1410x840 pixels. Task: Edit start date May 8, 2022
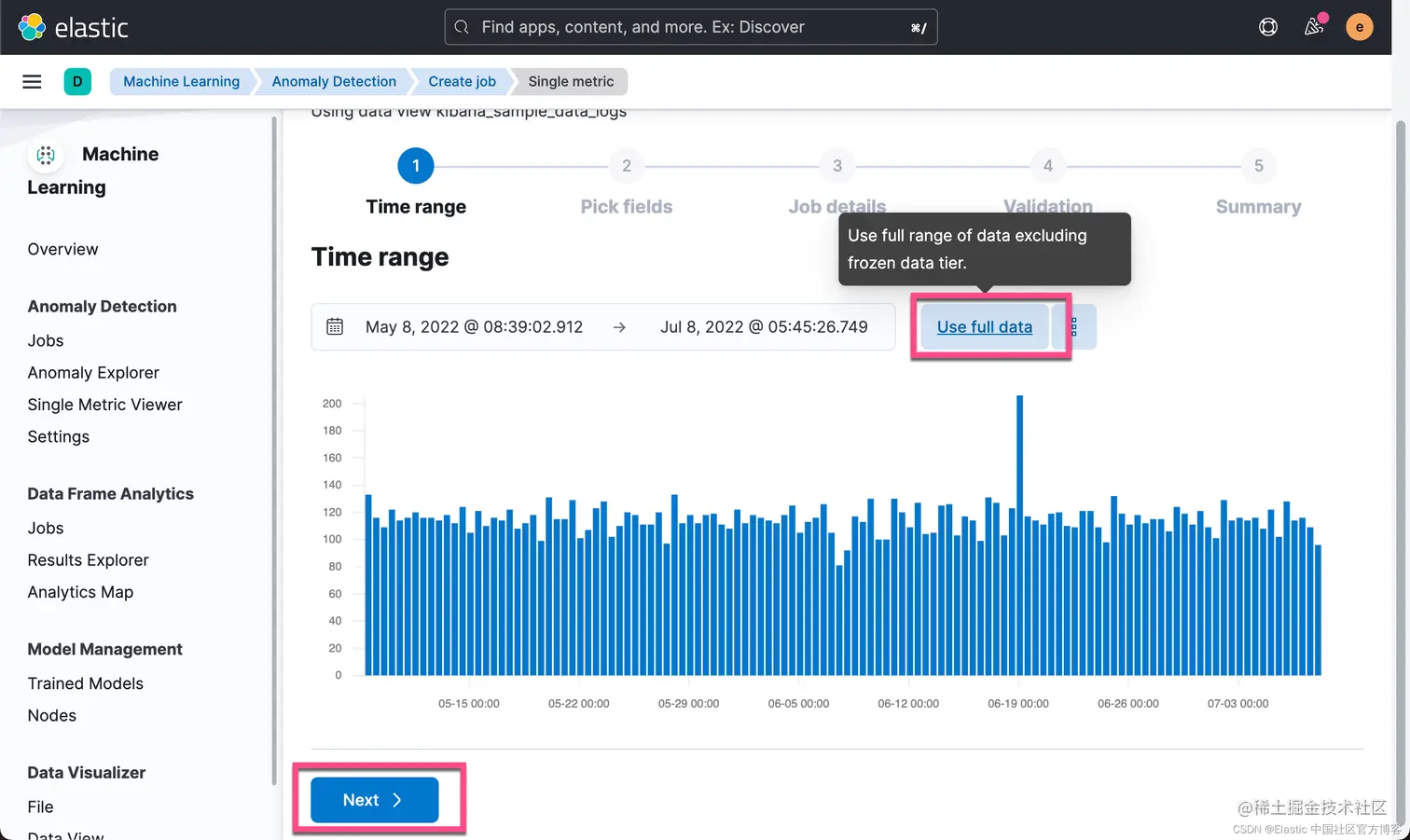click(474, 327)
